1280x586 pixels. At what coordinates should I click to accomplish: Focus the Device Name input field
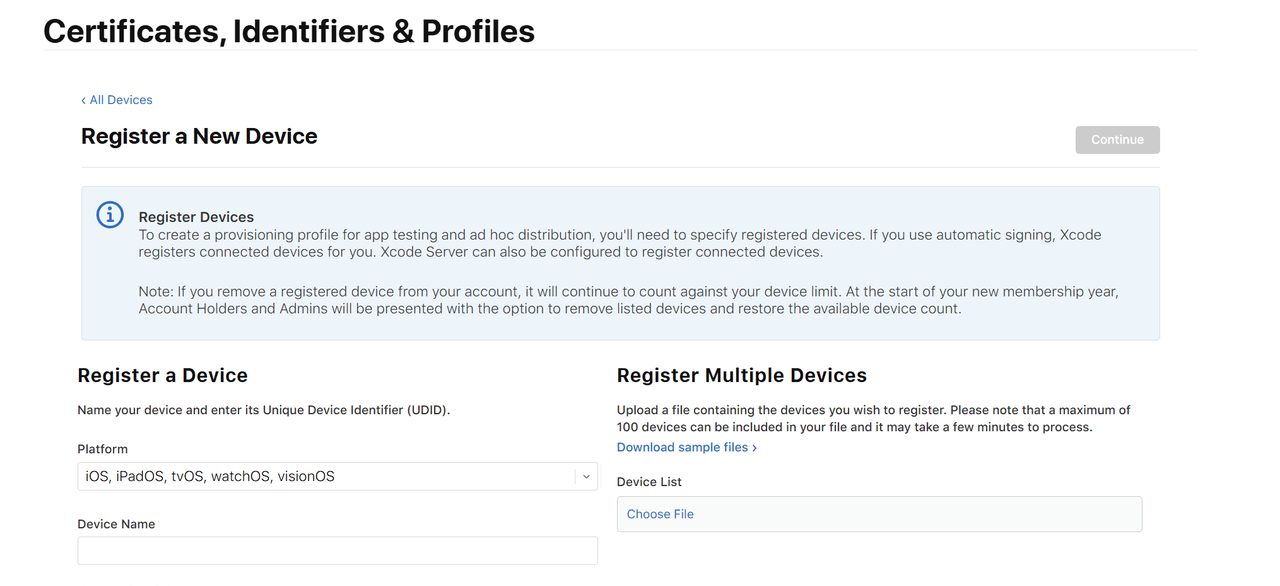[337, 551]
